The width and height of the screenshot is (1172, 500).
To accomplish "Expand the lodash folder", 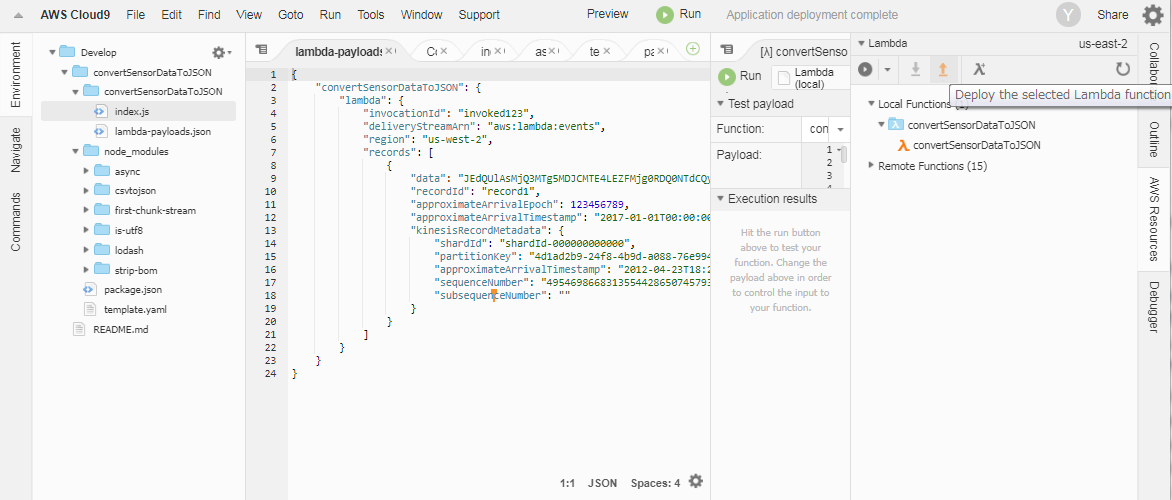I will 87,250.
